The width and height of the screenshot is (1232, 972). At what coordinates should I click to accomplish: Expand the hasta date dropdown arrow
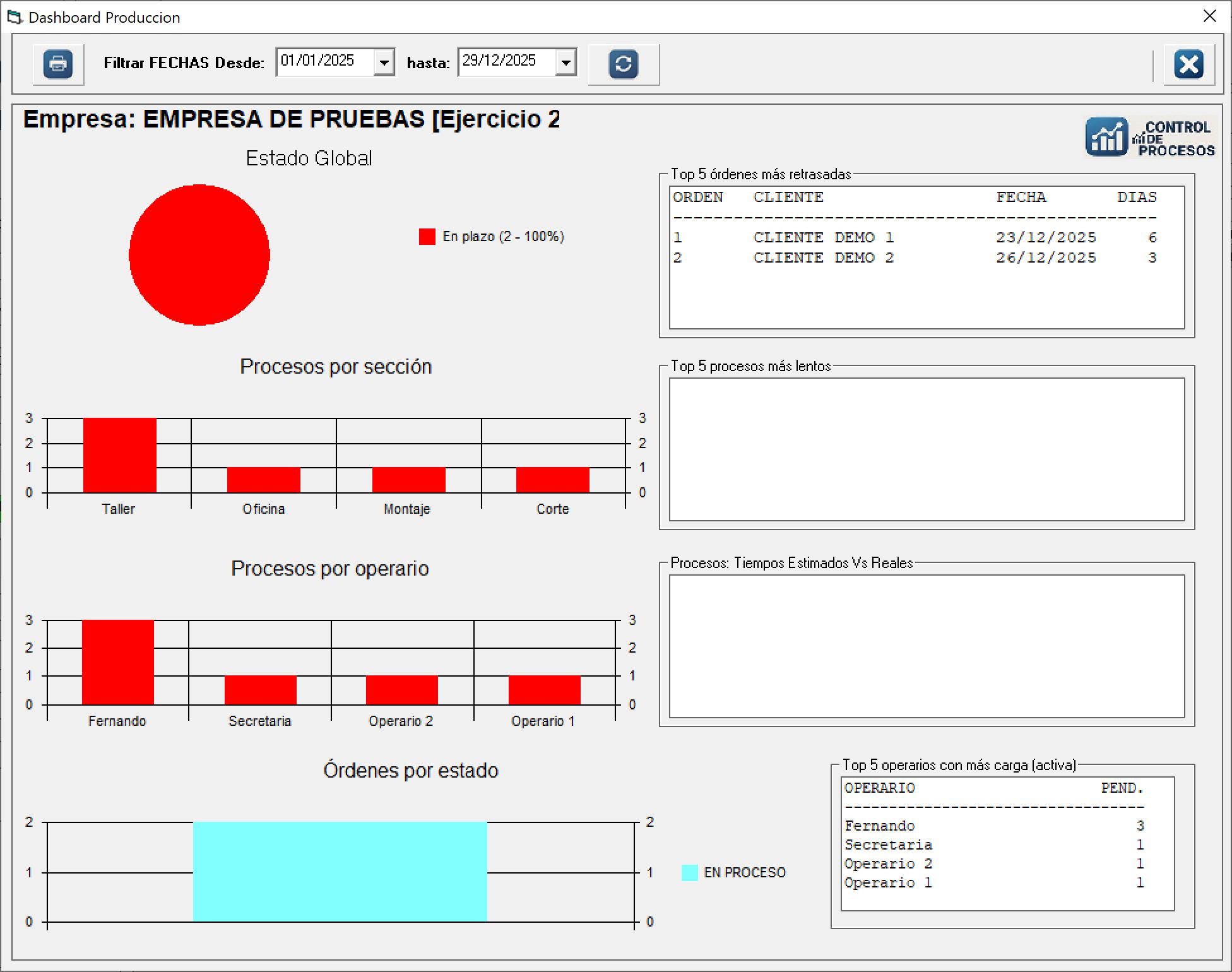[566, 62]
